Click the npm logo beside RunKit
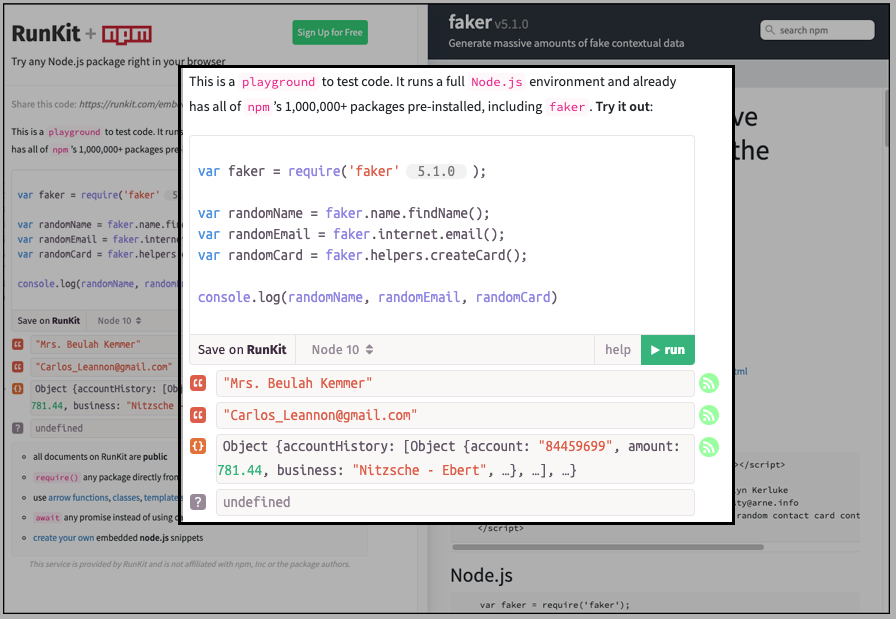The width and height of the screenshot is (896, 619). pos(127,35)
